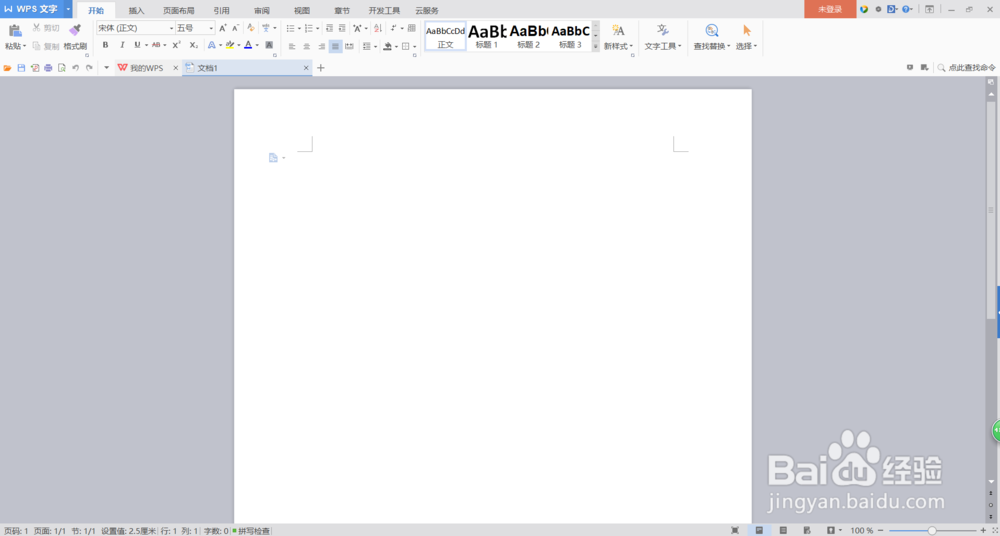Decrease font size with the A- icon
Viewport: 1000px width, 536px height.
coord(235,28)
